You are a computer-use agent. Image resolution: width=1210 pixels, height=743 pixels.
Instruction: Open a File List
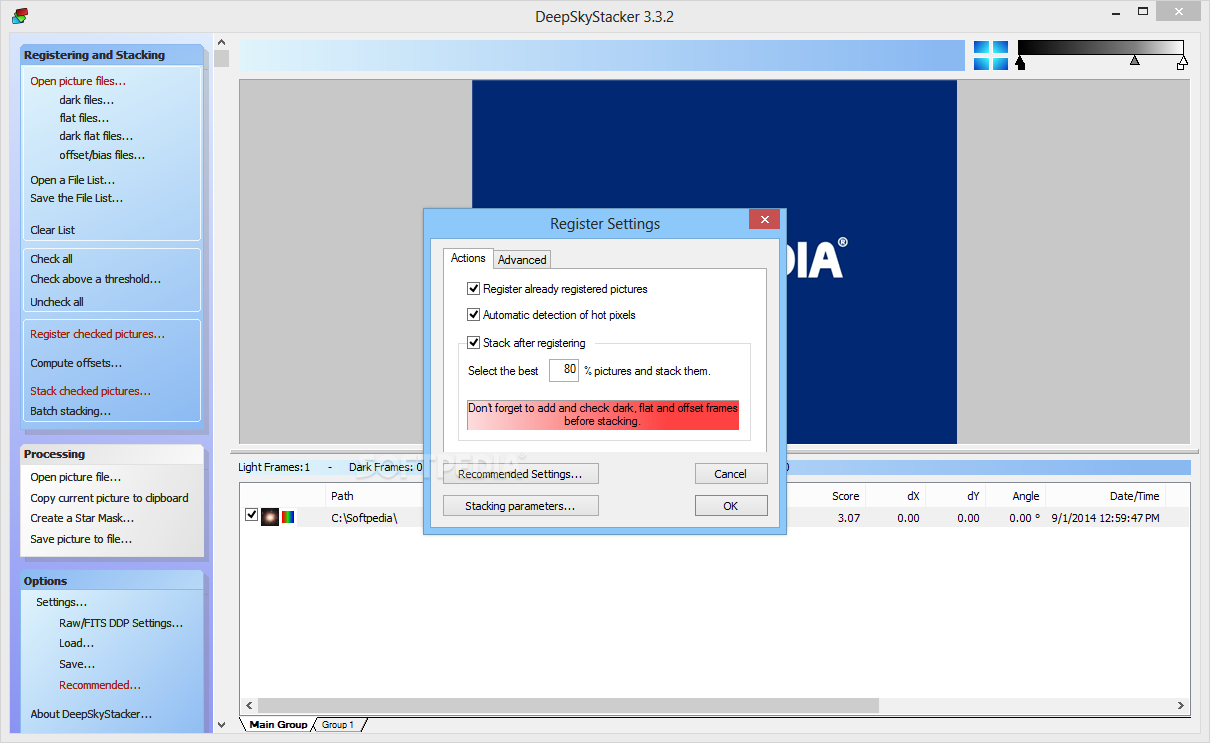pos(72,180)
